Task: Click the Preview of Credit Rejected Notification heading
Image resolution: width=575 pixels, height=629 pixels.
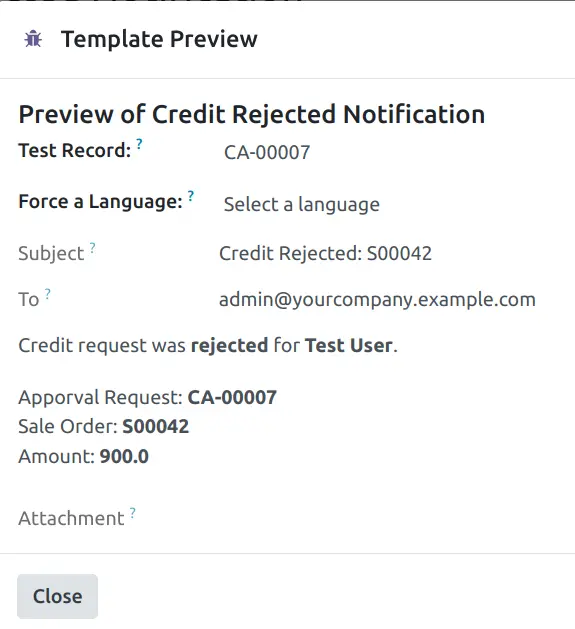Action: point(252,114)
